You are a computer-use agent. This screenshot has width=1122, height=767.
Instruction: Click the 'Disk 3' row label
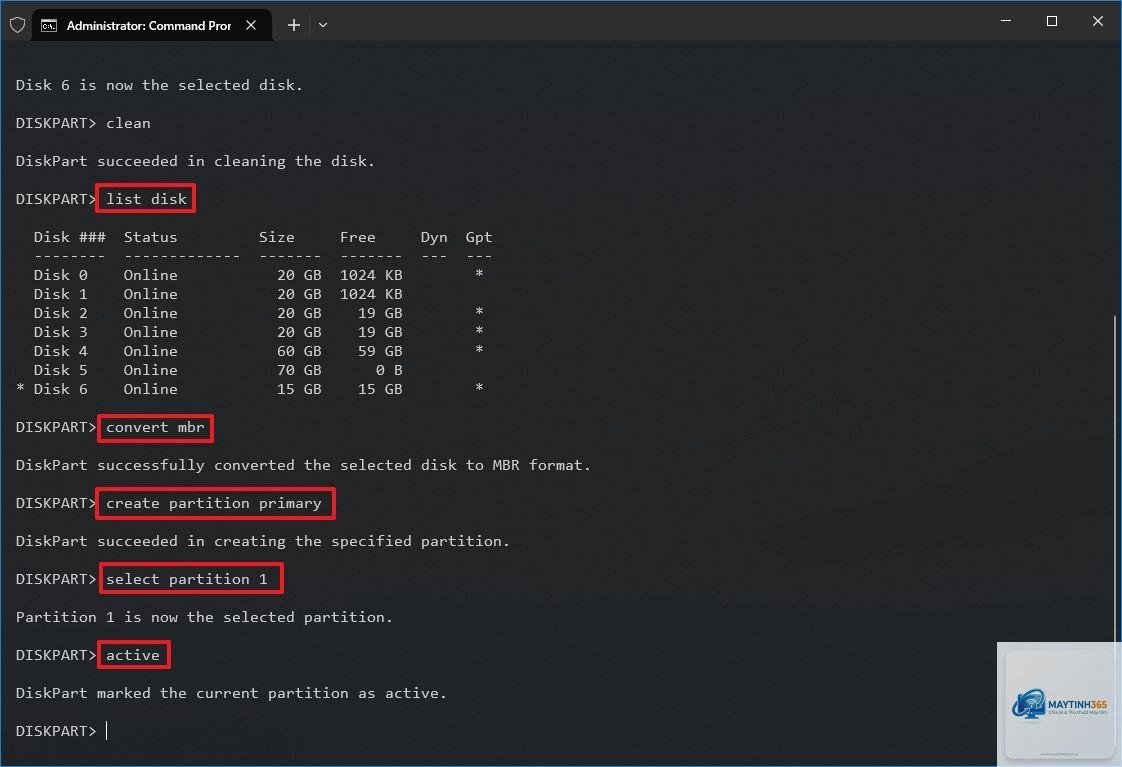click(61, 332)
